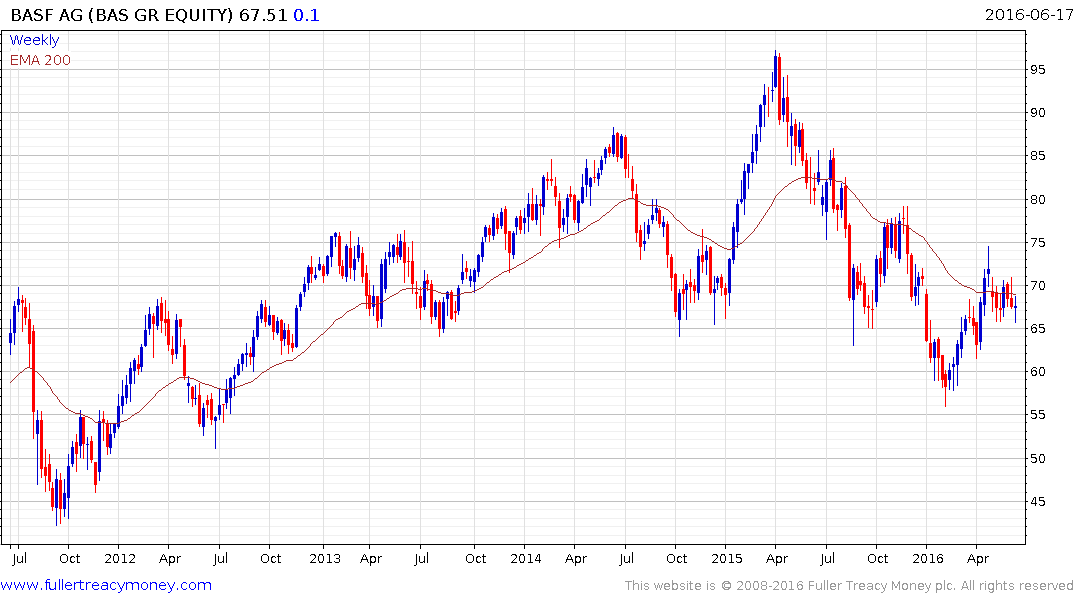The image size is (1075, 600).
Task: Click the 75 price axis label
Action: click(1038, 243)
